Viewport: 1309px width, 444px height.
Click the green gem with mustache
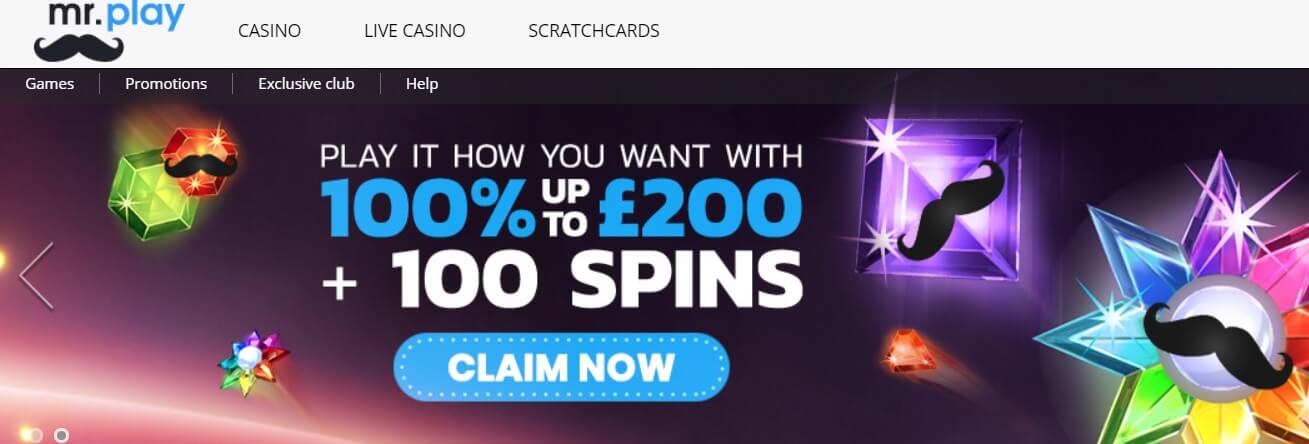[142, 192]
